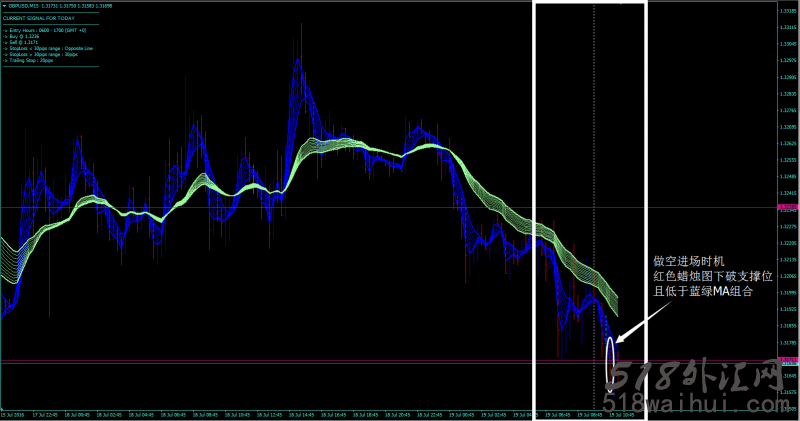Select the lower magenta support line
800x421 pixels.
coord(300,360)
